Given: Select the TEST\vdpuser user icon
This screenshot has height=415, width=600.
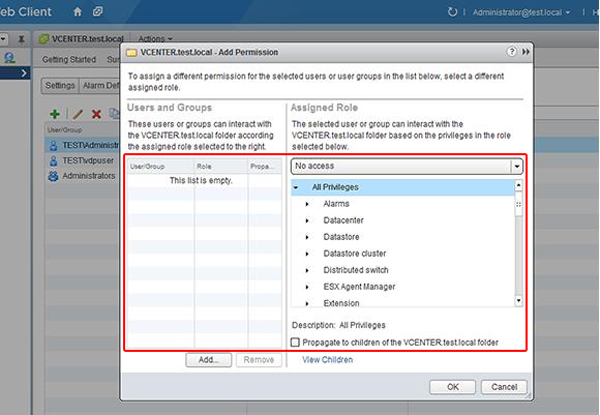Looking at the screenshot, I should pyautogui.click(x=54, y=161).
